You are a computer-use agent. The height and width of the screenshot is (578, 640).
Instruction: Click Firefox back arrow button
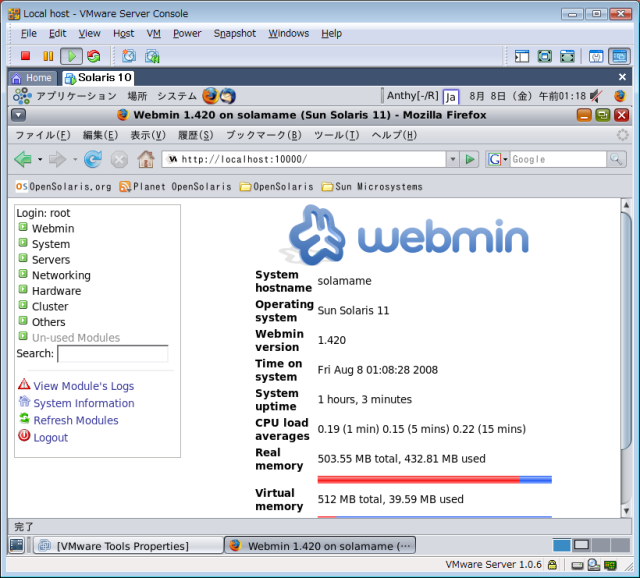(x=23, y=159)
